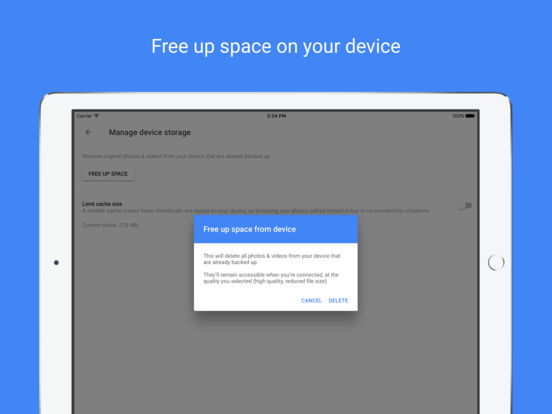The image size is (552, 414).
Task: Click the iPad front camera dot
Action: [56, 263]
